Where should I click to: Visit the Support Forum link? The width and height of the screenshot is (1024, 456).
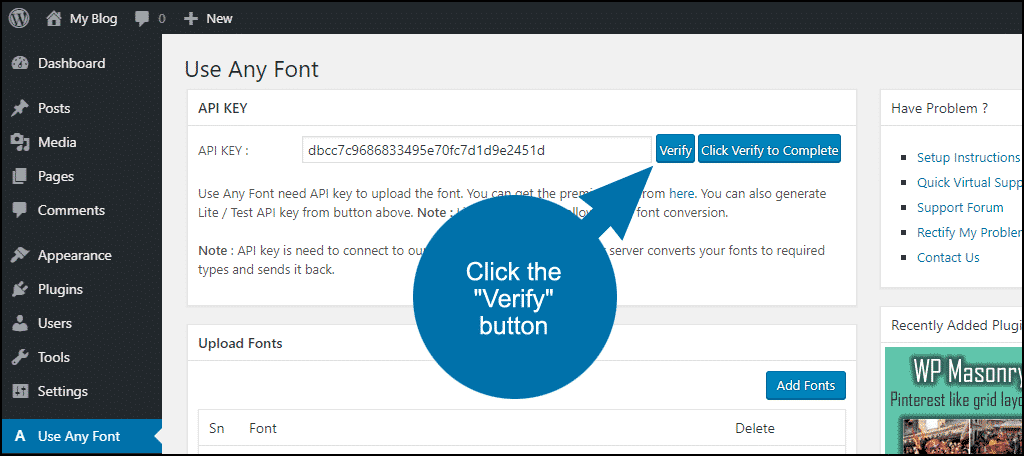(x=960, y=208)
